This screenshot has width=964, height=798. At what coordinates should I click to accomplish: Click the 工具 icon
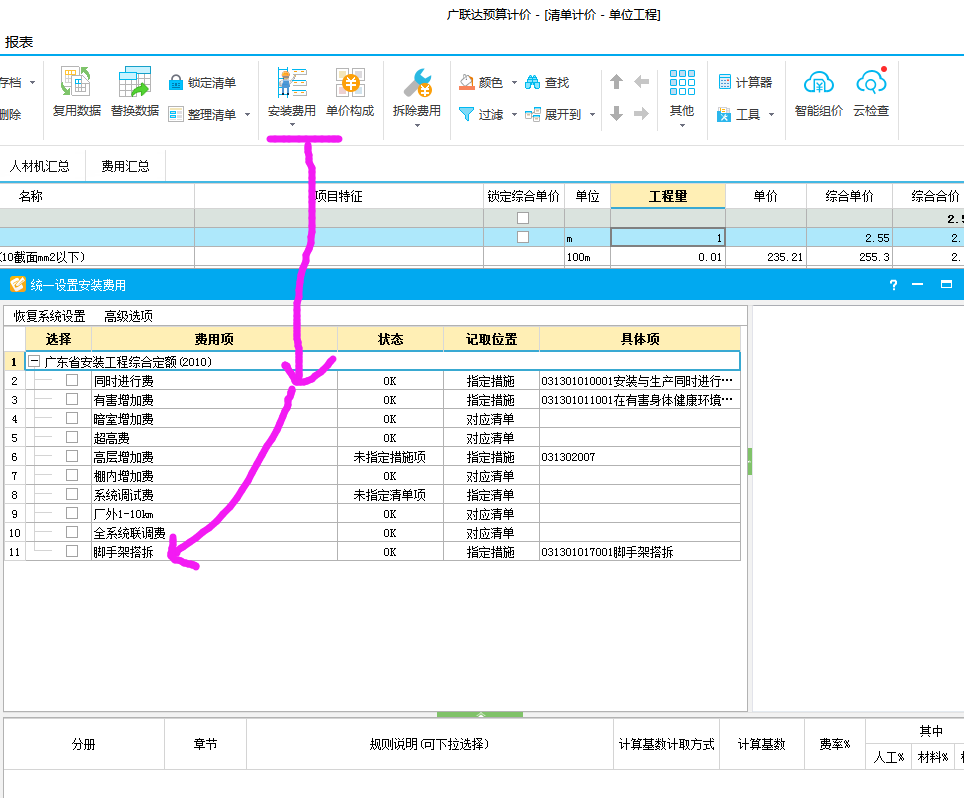click(x=724, y=114)
